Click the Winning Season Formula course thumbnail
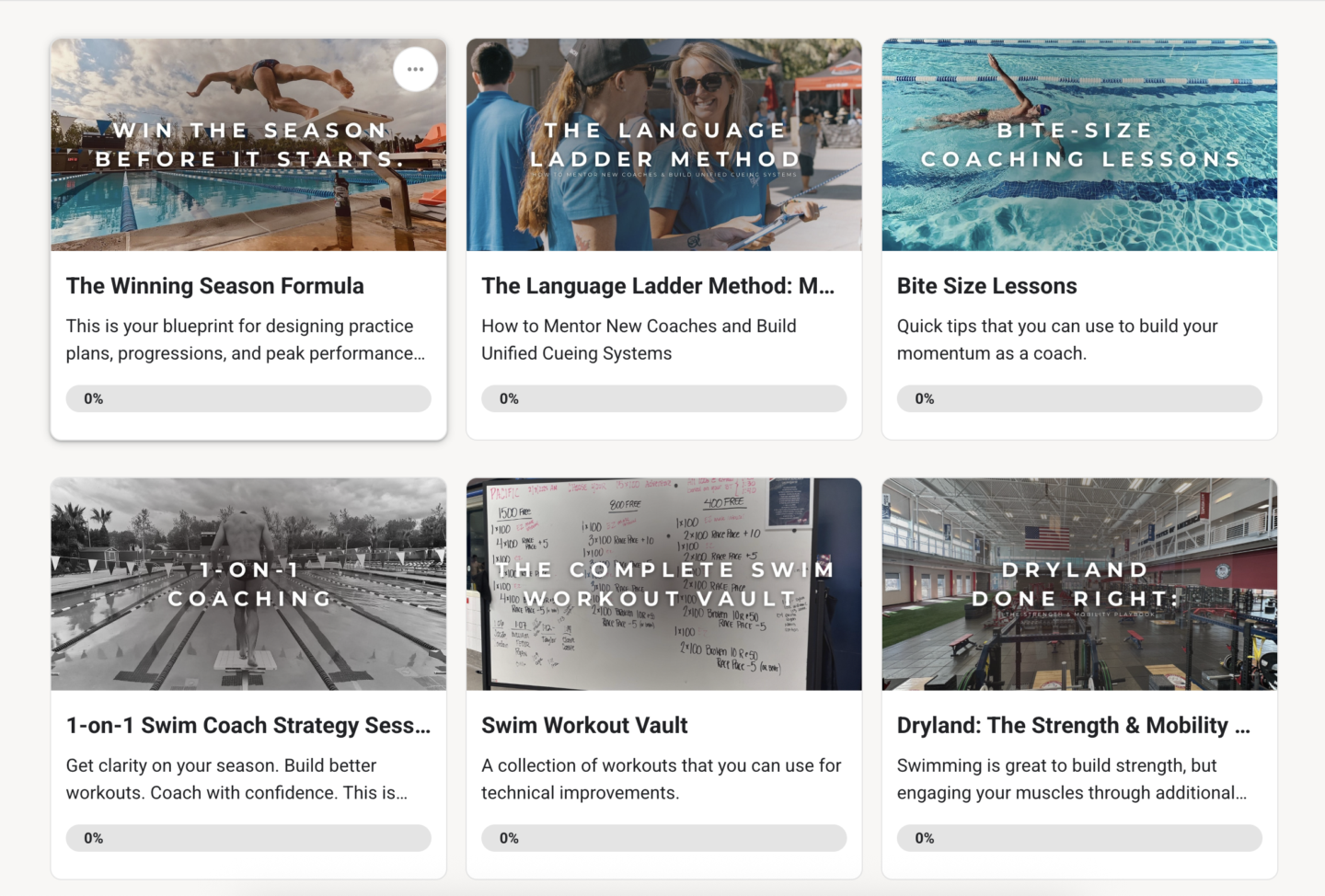The image size is (1325, 896). (248, 144)
